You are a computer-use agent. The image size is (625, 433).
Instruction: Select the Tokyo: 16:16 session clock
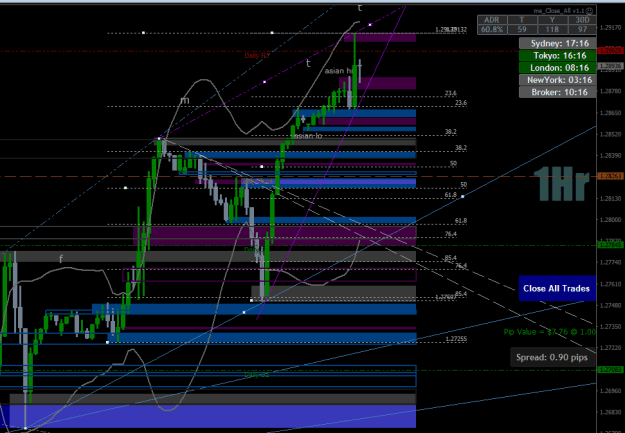coord(558,55)
